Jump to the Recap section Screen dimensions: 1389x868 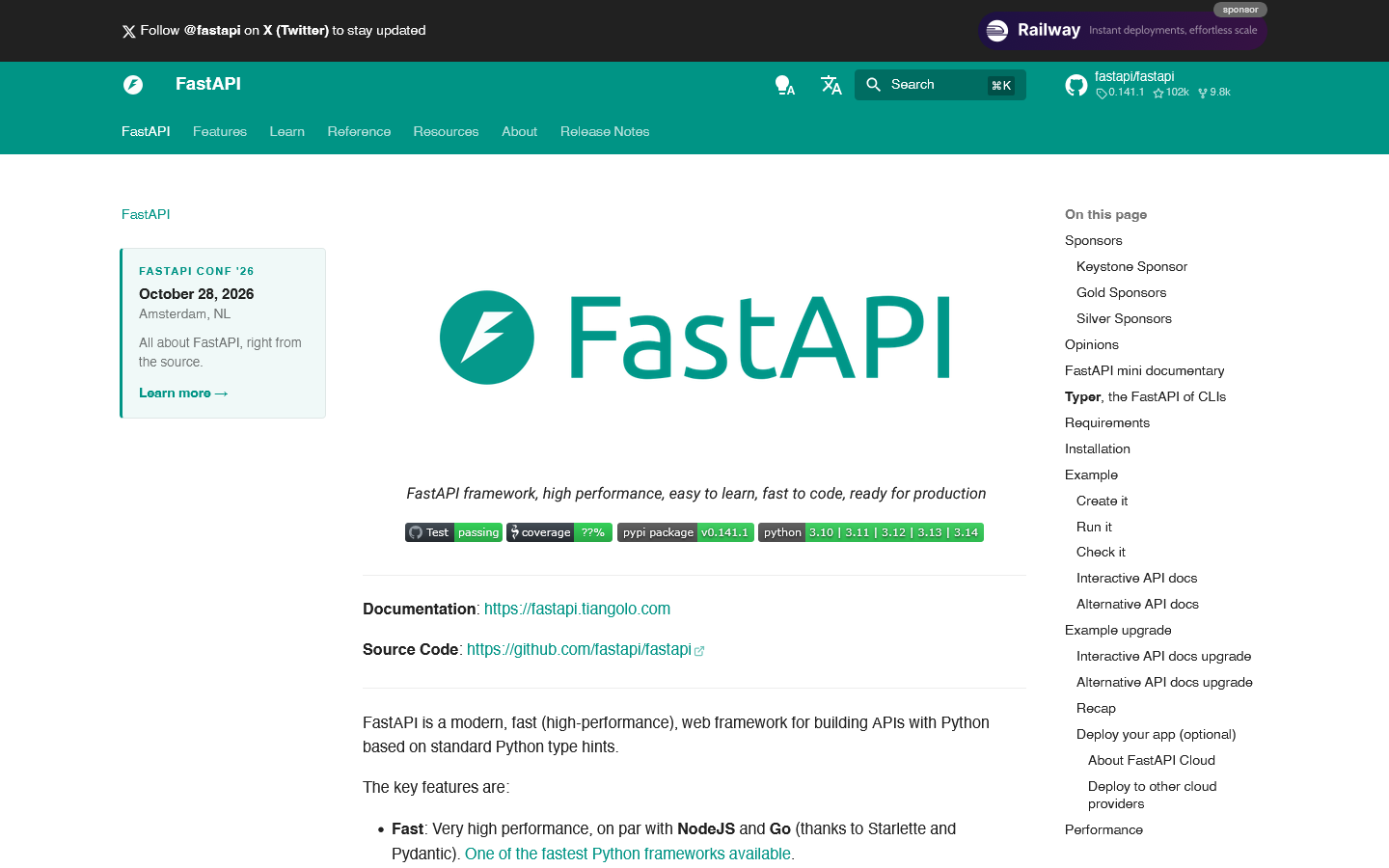pos(1096,708)
